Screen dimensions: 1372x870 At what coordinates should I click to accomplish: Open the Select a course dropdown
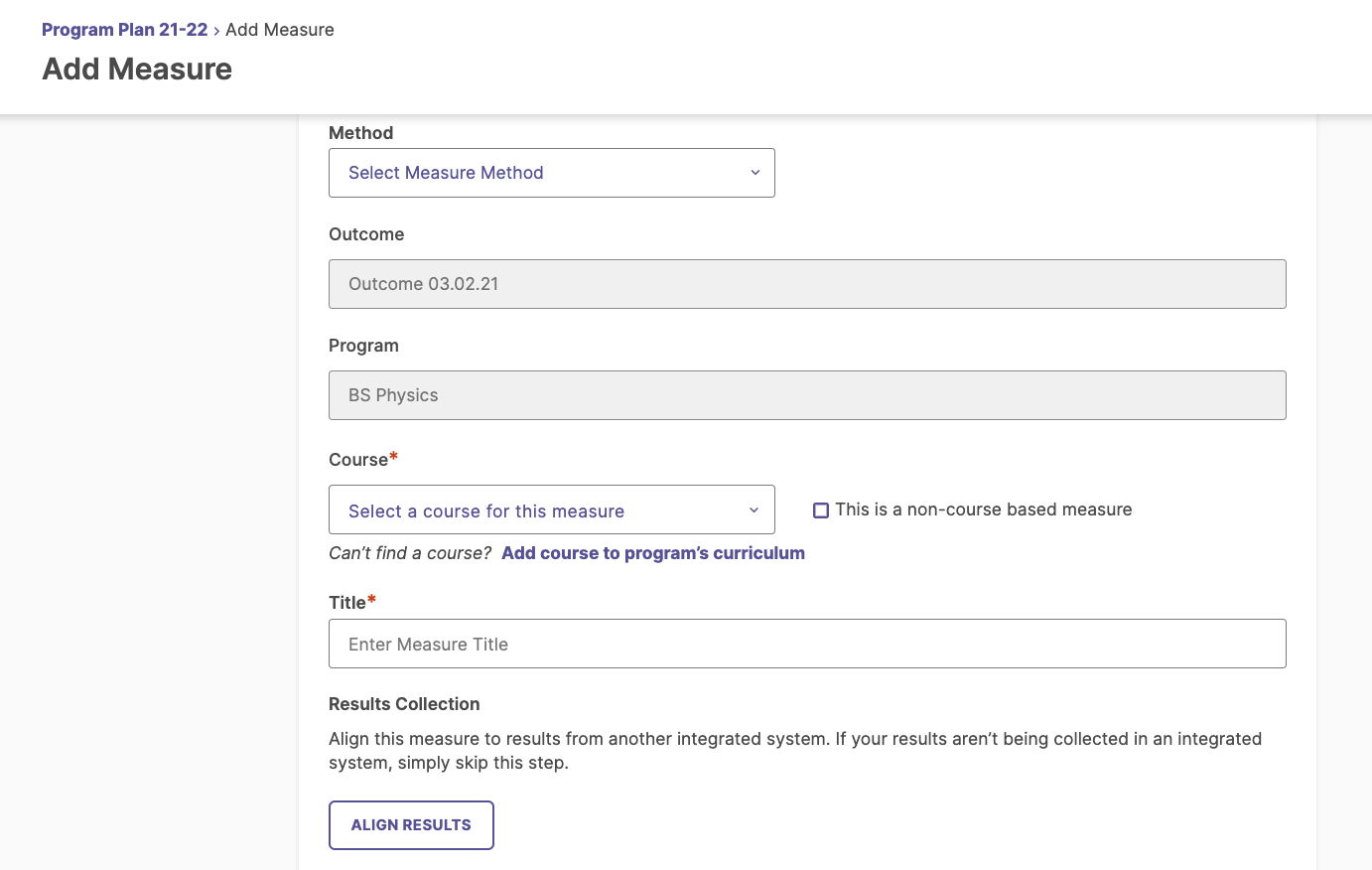551,509
